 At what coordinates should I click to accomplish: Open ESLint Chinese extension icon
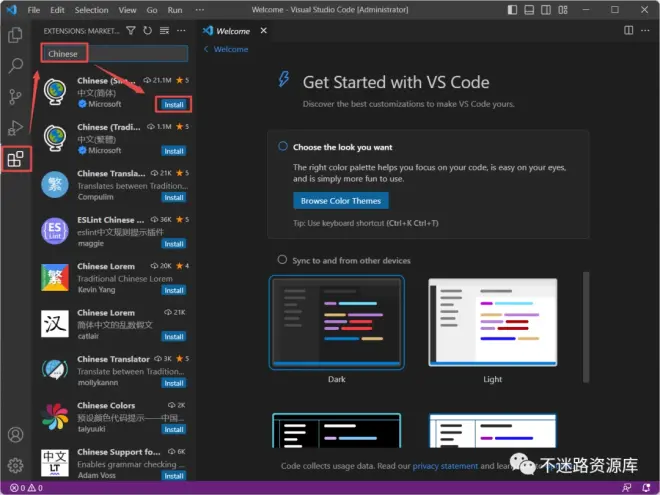click(x=55, y=231)
